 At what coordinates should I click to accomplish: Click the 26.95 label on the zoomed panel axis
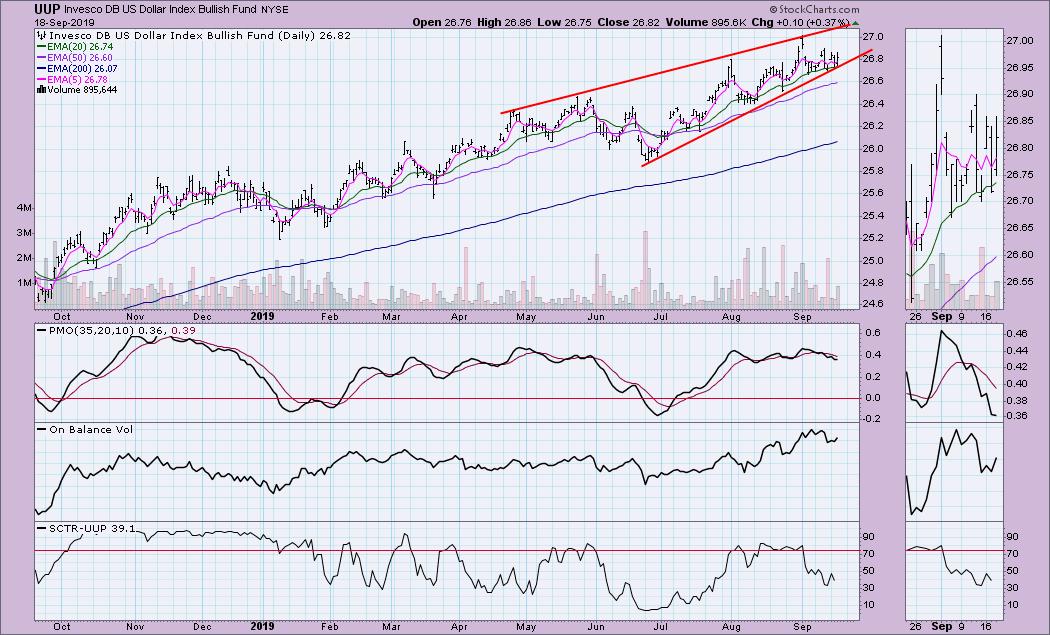pos(1022,68)
